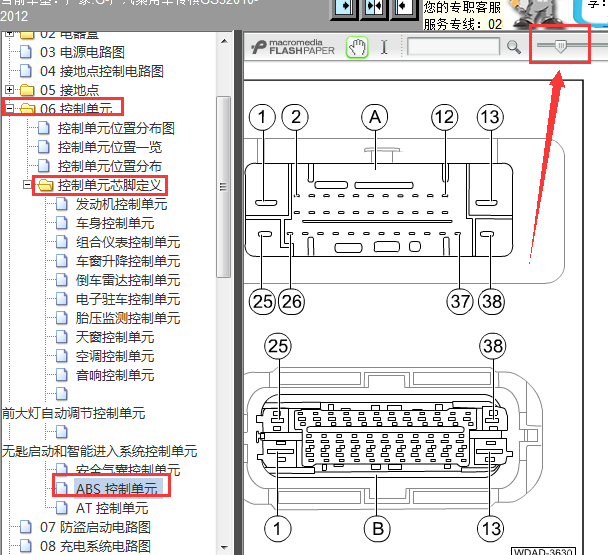Open AT 控制单元 entry
This screenshot has height=555, width=608.
[x=112, y=508]
